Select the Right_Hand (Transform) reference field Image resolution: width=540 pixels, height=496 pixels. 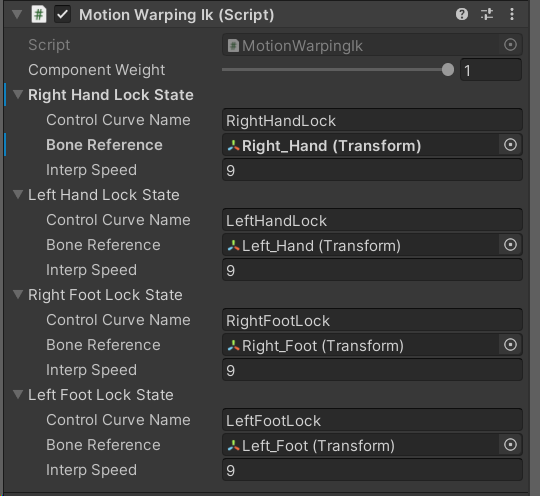tap(361, 145)
